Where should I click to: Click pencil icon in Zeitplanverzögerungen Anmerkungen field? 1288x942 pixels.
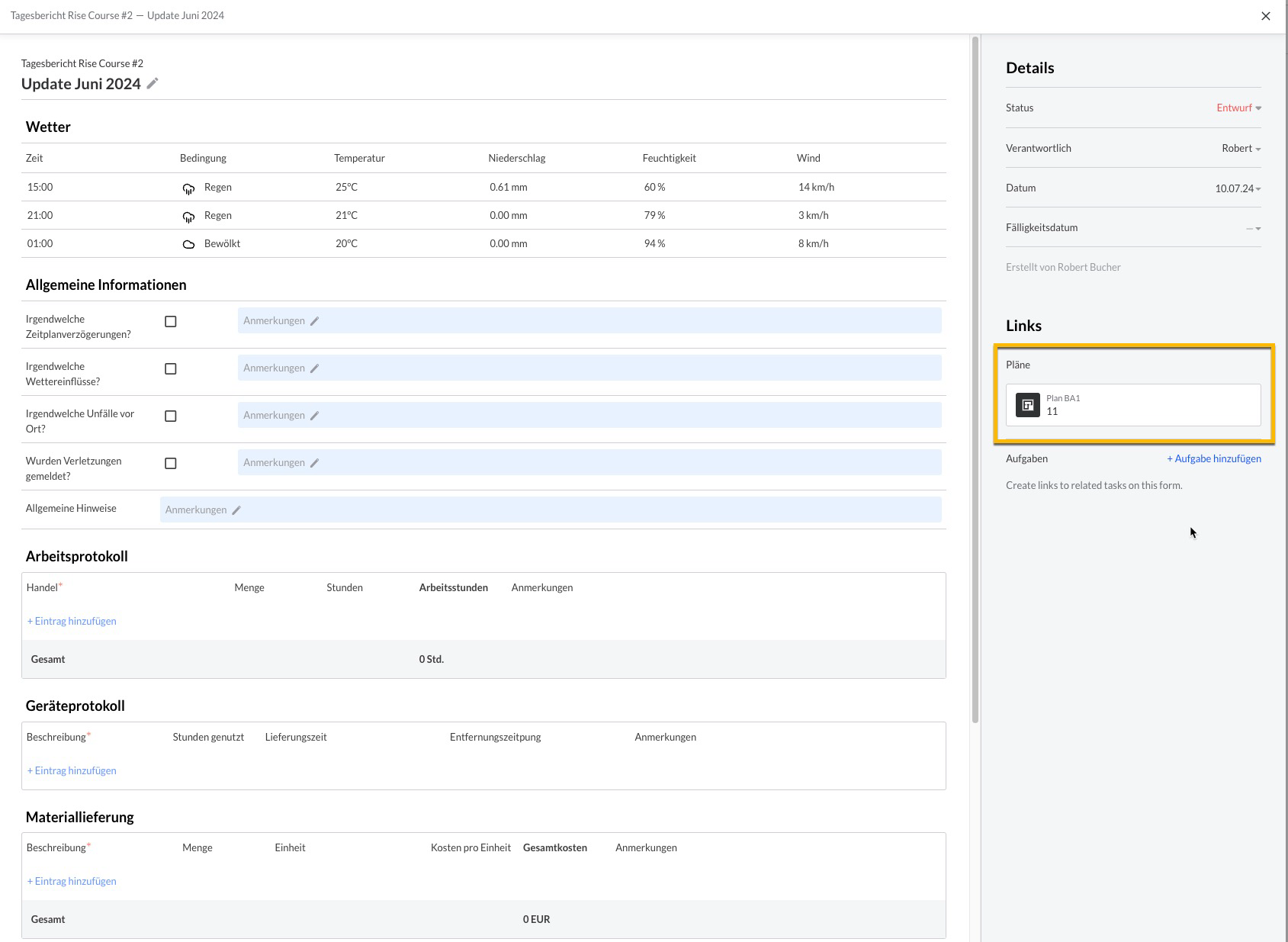coord(314,321)
